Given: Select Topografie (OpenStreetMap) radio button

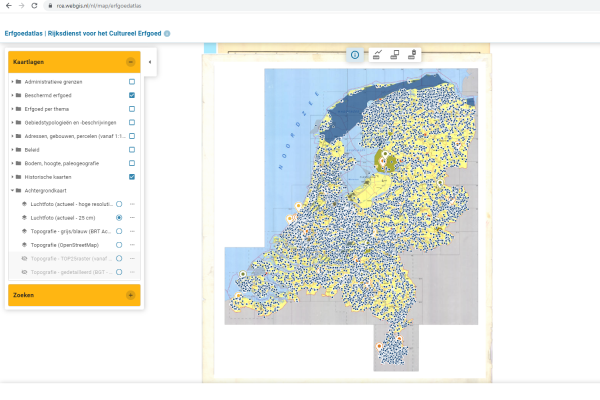Looking at the screenshot, I should pos(119,244).
